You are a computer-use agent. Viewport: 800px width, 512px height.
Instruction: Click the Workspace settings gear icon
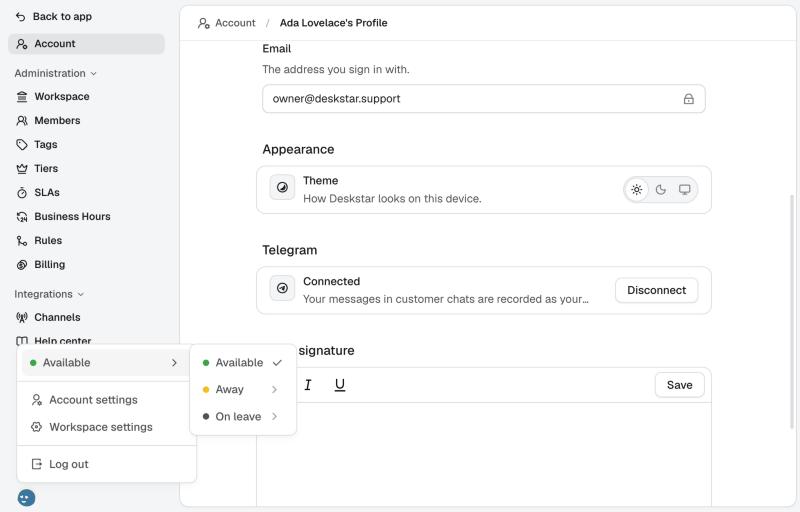[x=36, y=427]
